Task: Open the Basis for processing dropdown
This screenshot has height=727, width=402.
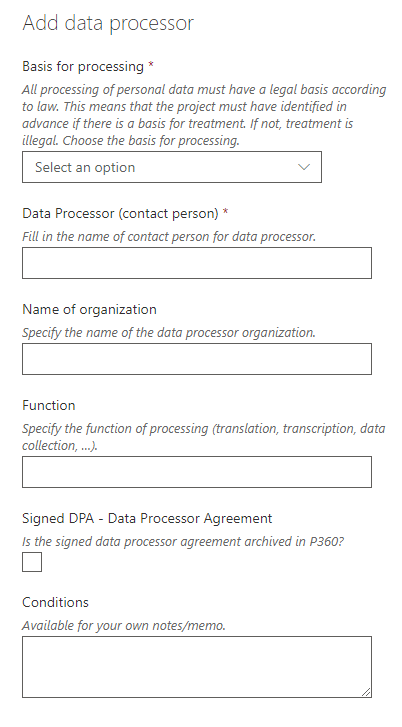Action: click(x=172, y=167)
